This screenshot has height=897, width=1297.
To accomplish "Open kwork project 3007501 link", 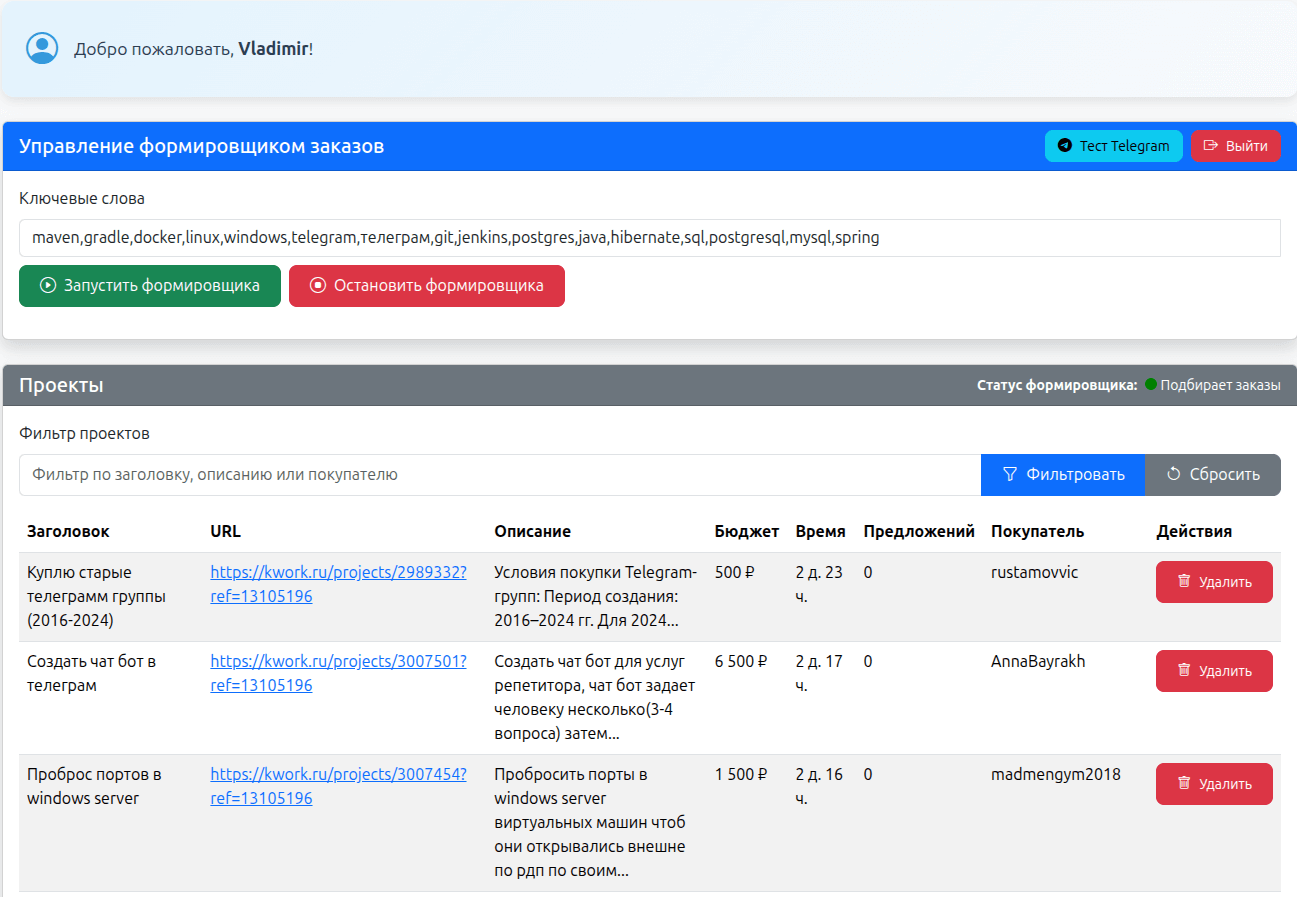I will (x=337, y=662).
